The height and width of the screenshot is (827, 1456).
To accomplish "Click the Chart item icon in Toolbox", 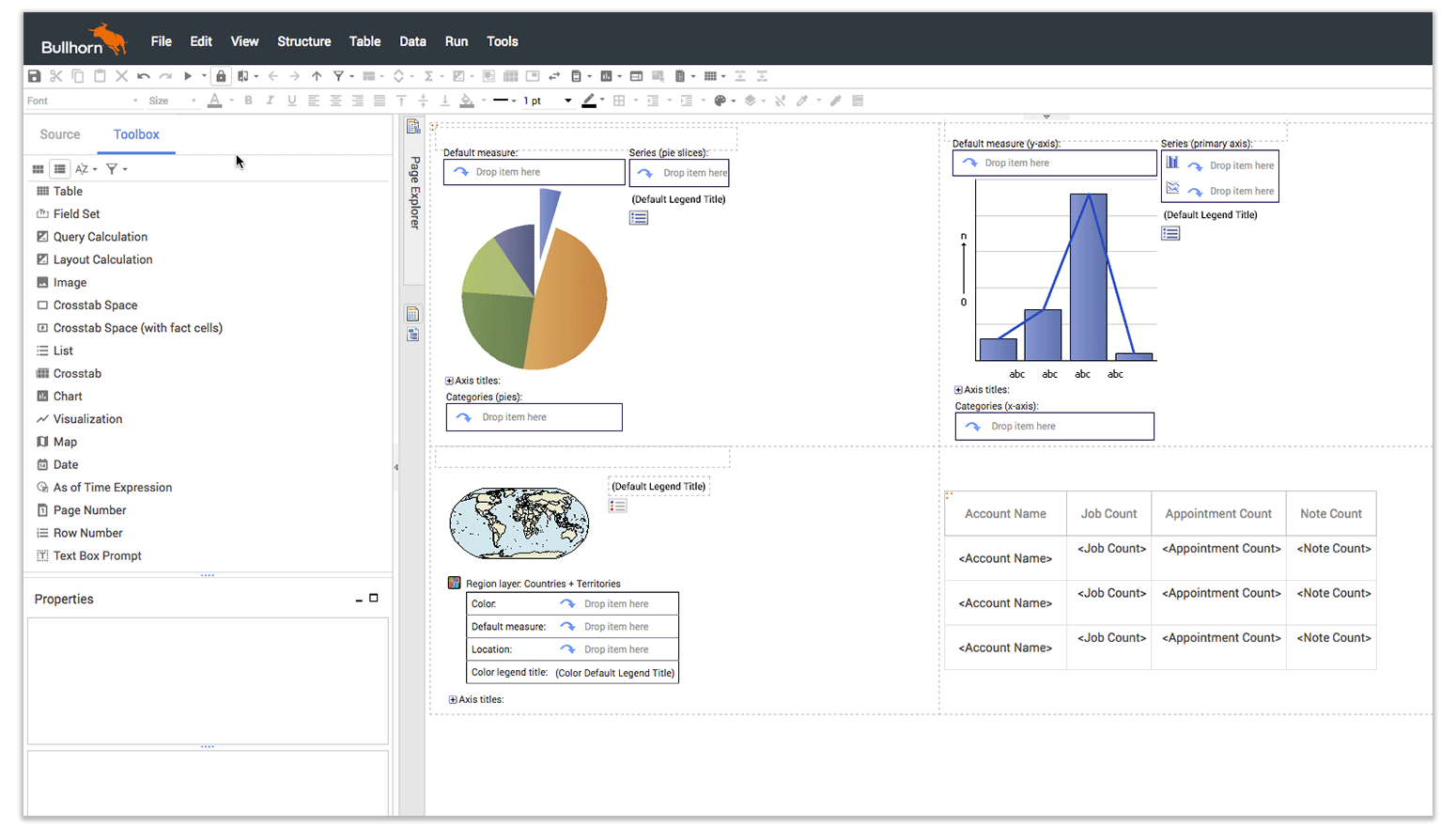I will click(42, 397).
